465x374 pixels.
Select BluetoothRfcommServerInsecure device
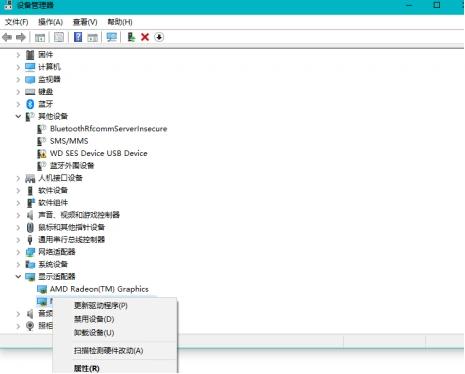109,129
